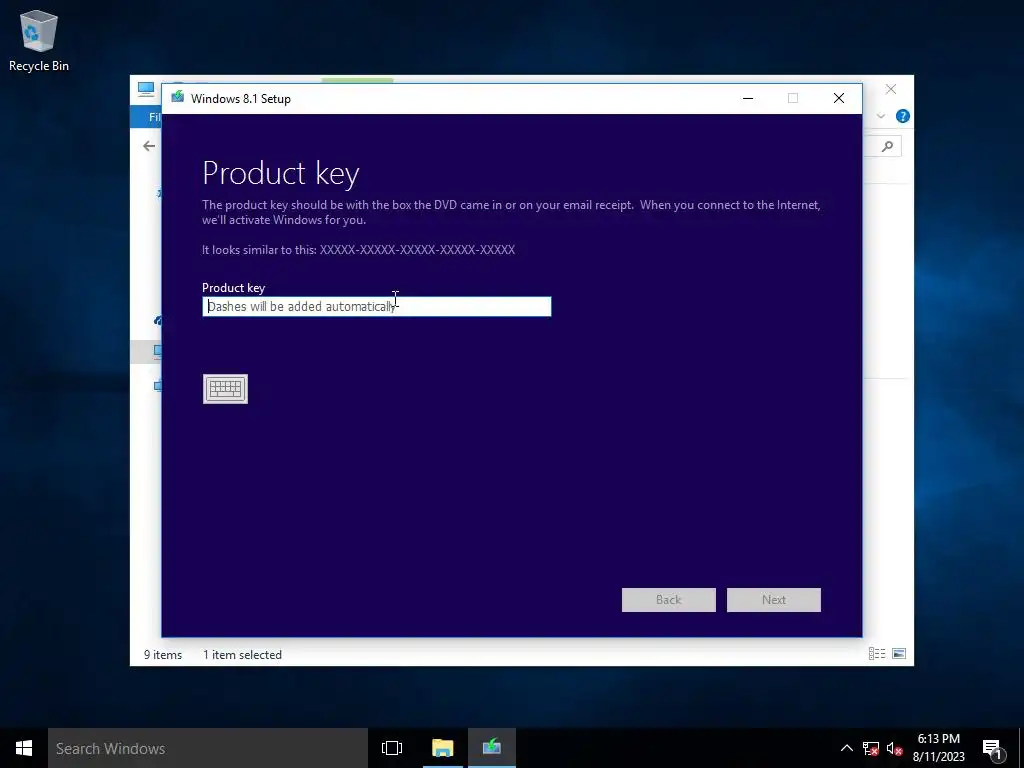Click the Search Windows box
Screen dimensions: 1024x768
208,748
